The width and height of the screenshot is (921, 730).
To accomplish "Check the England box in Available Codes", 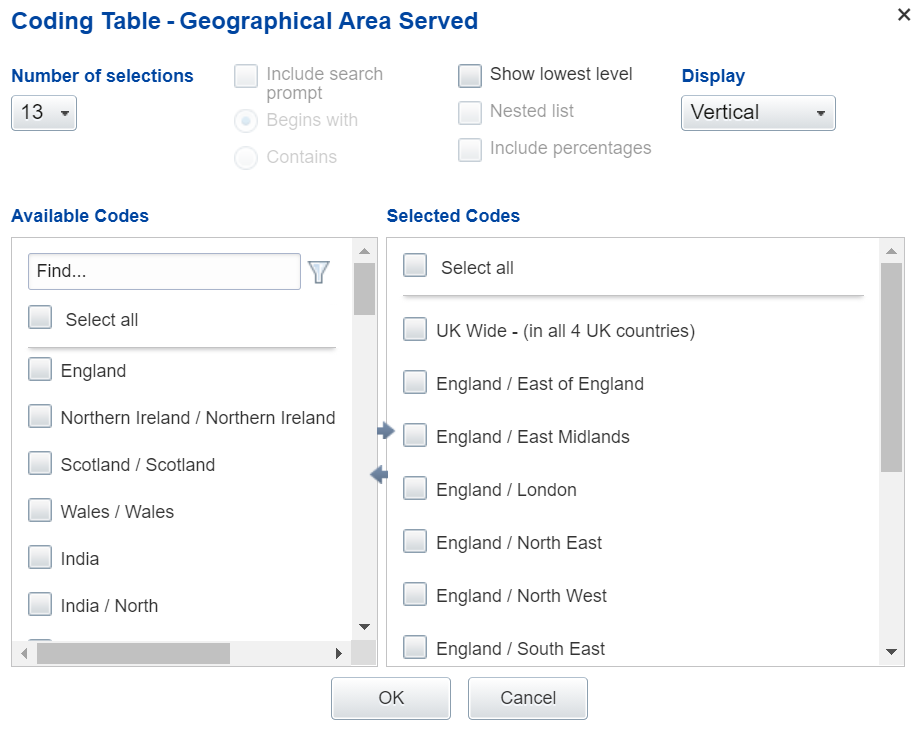I will [x=40, y=370].
